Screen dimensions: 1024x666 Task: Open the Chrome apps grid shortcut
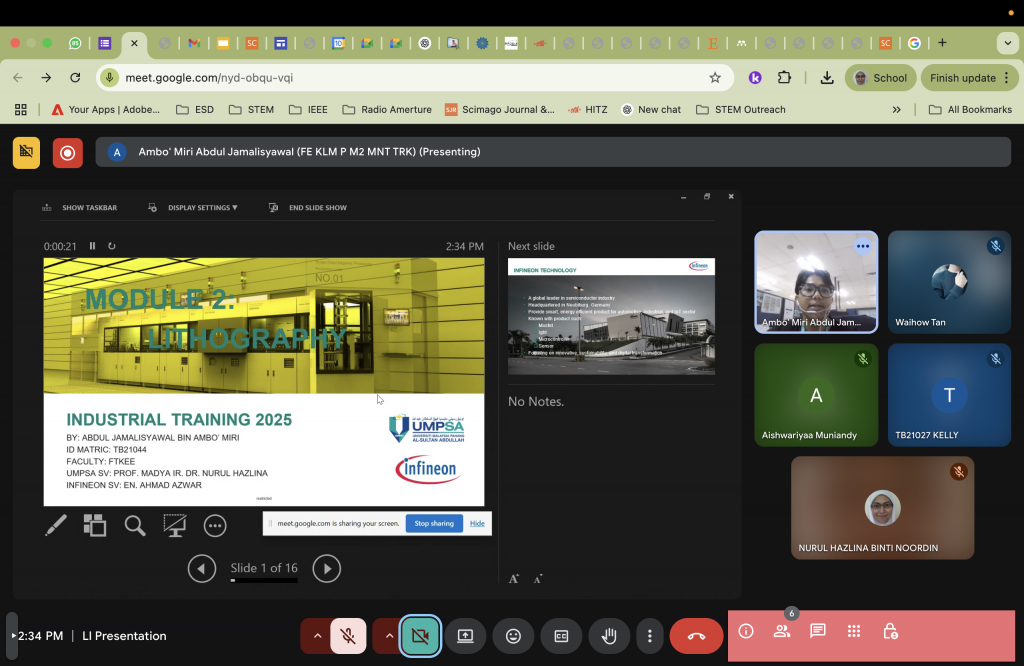pos(21,110)
